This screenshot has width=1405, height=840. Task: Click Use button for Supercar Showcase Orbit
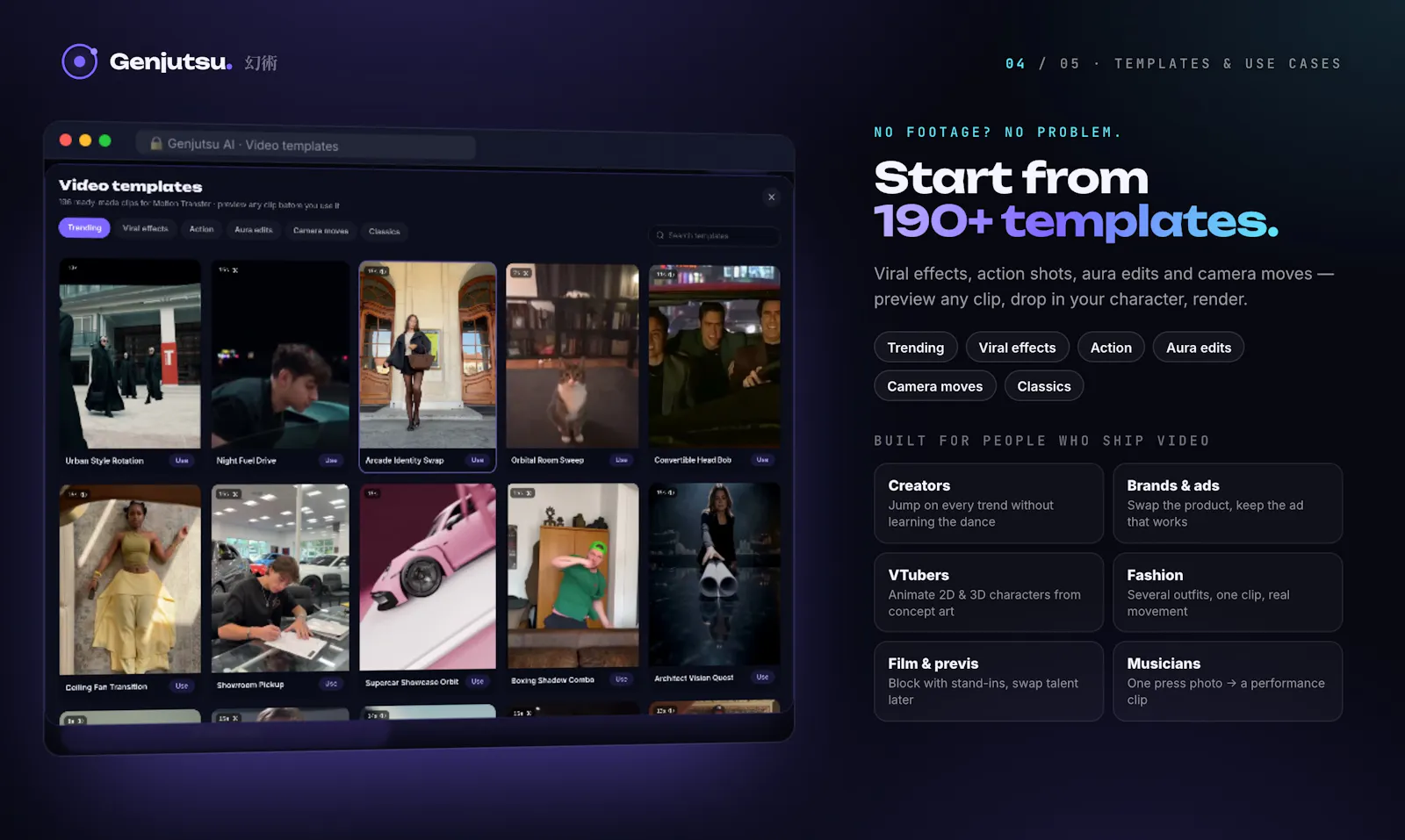[x=478, y=681]
